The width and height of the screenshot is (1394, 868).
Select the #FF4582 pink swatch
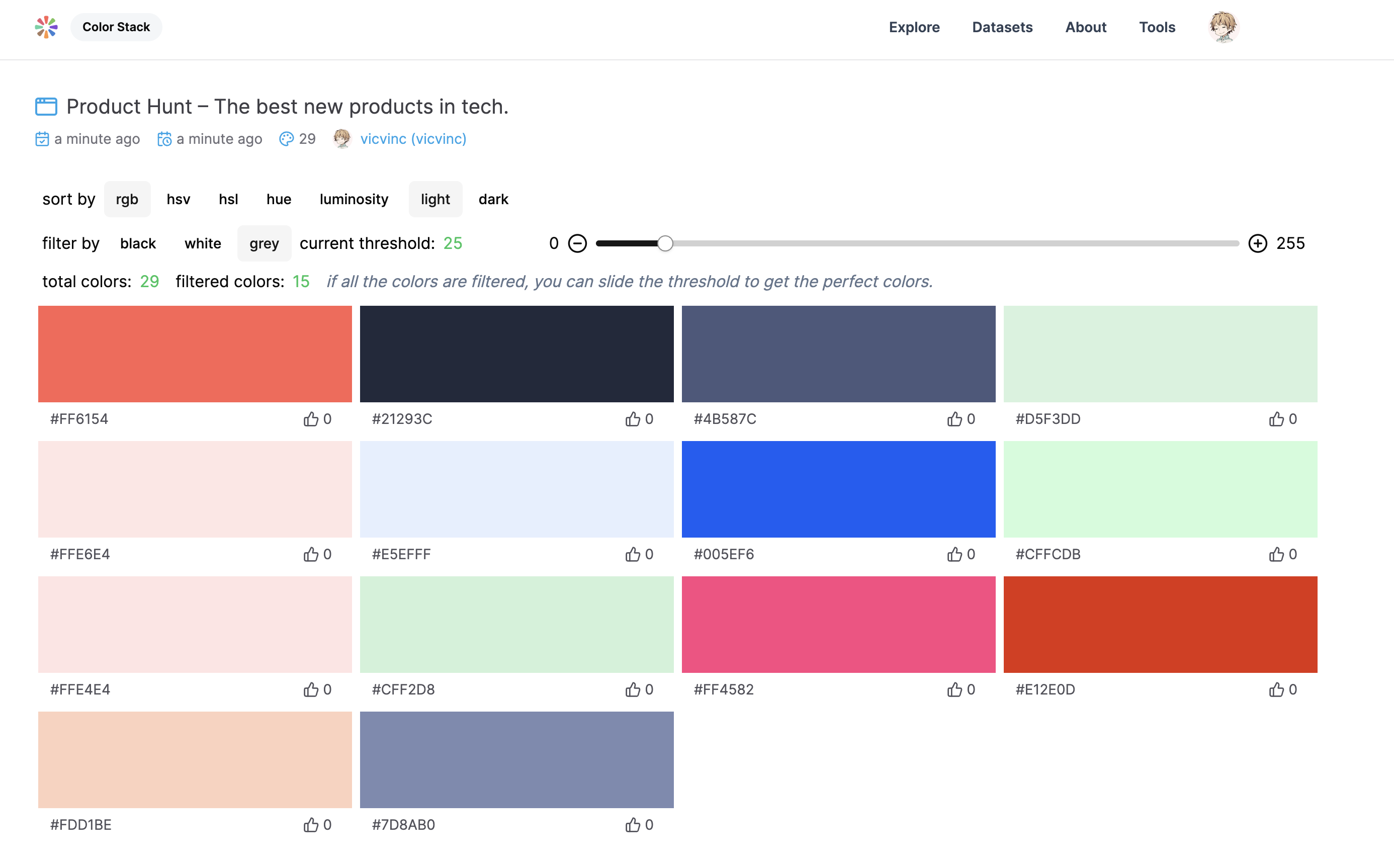click(x=838, y=625)
